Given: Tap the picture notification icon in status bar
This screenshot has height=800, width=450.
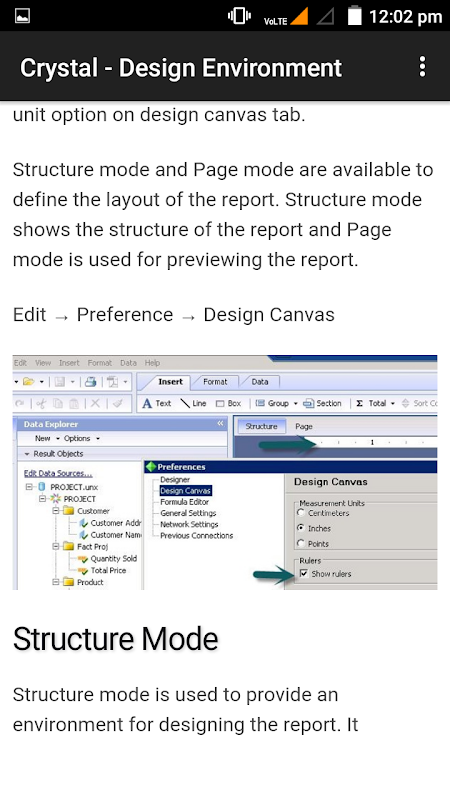Looking at the screenshot, I should tap(22, 16).
